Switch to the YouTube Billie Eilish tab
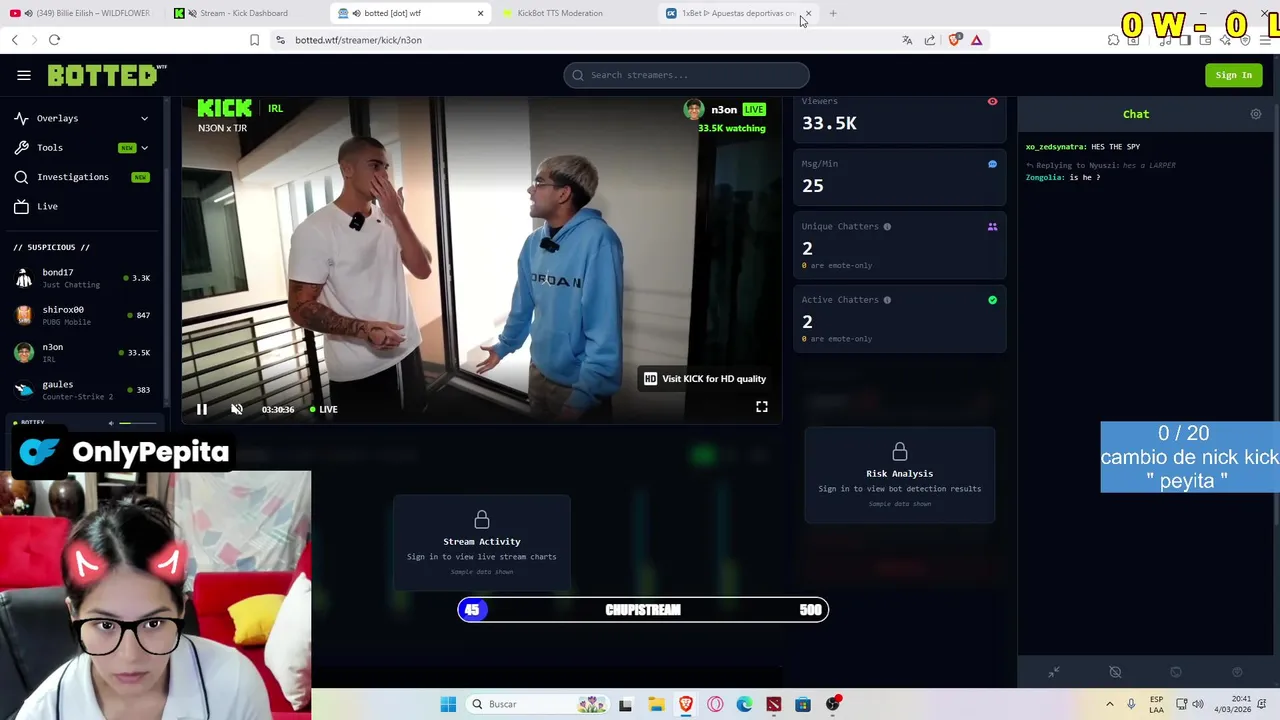 [x=80, y=13]
